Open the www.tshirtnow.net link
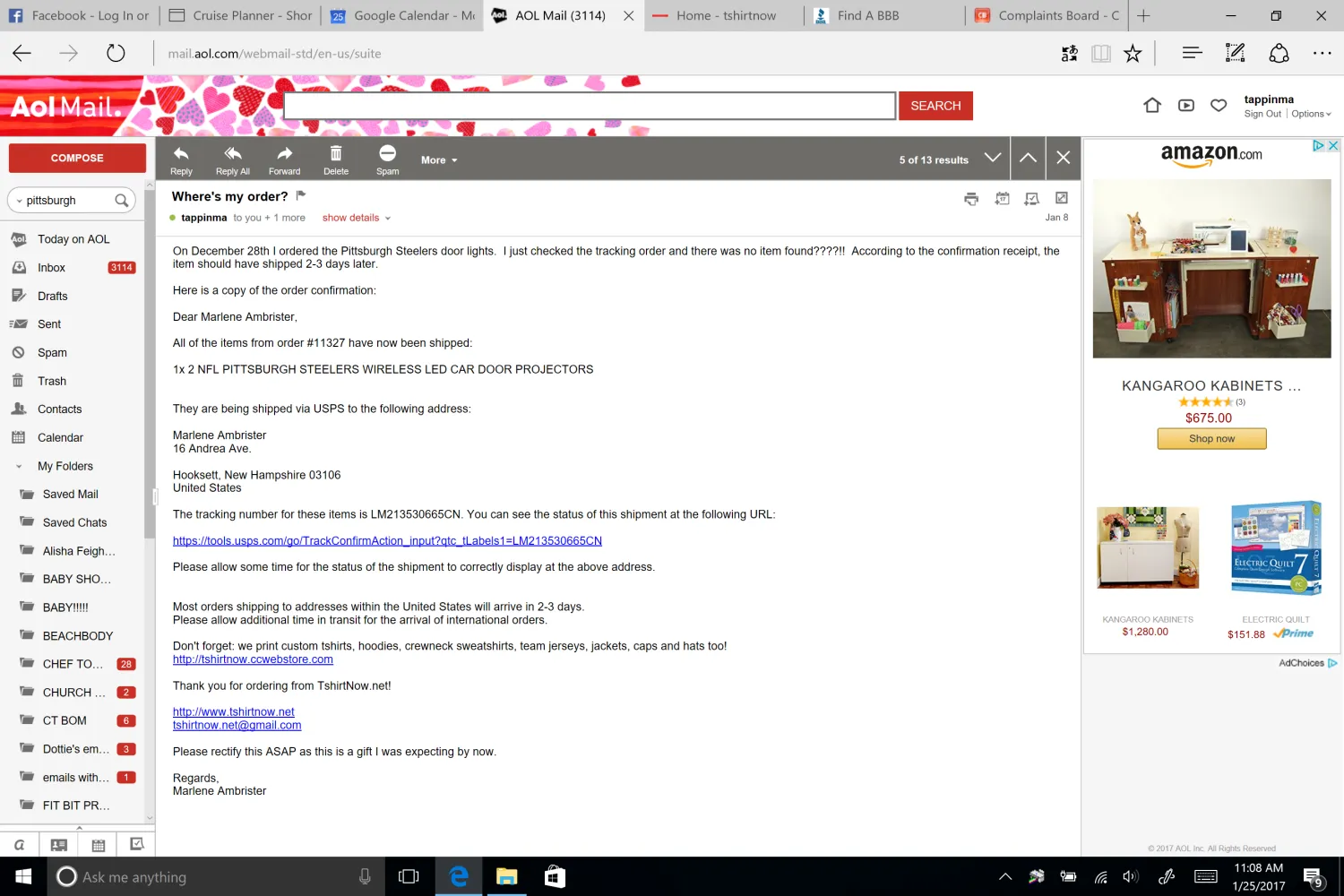The width and height of the screenshot is (1344, 896). 234,712
